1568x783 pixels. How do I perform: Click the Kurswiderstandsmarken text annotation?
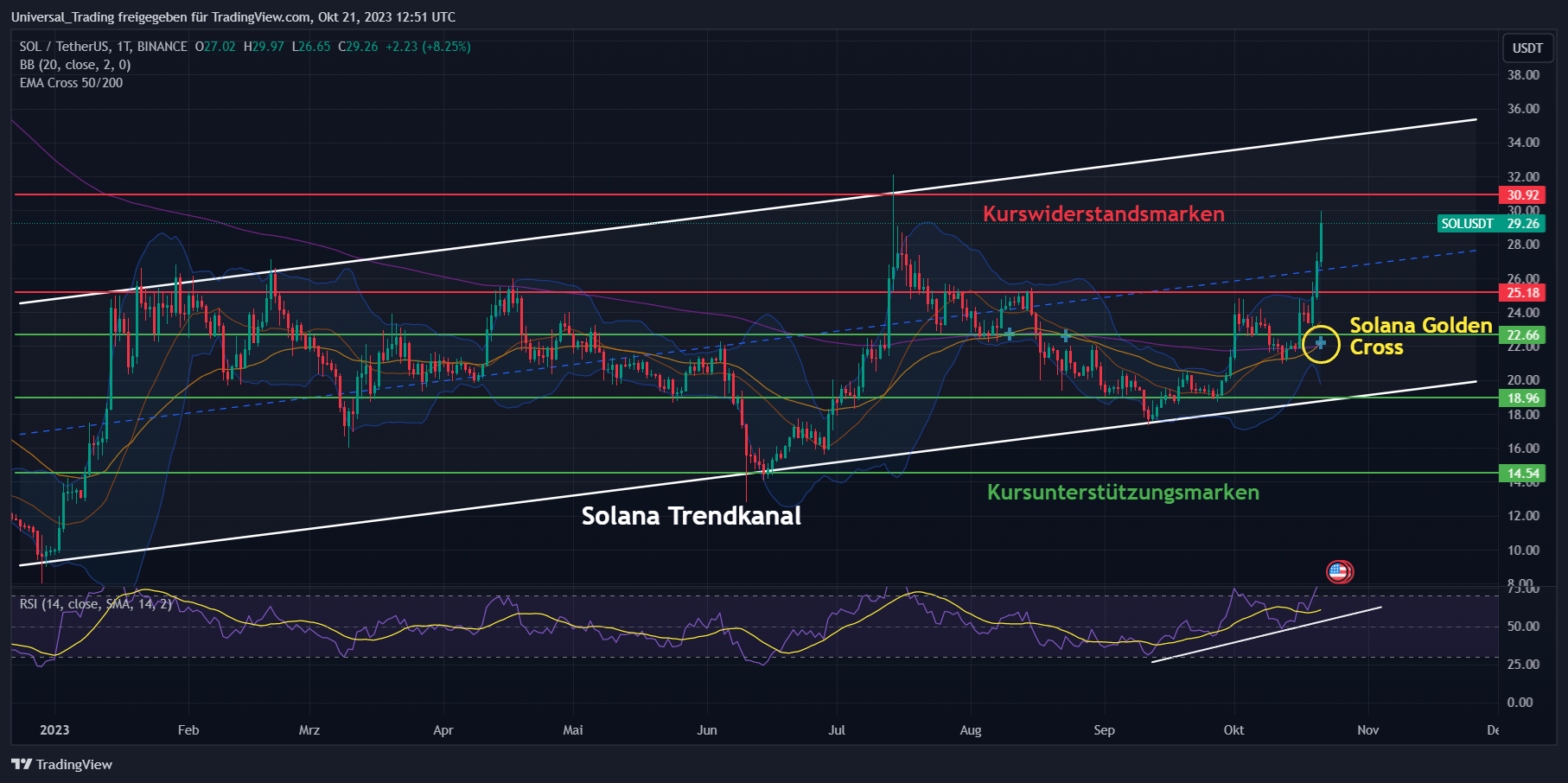(1103, 213)
